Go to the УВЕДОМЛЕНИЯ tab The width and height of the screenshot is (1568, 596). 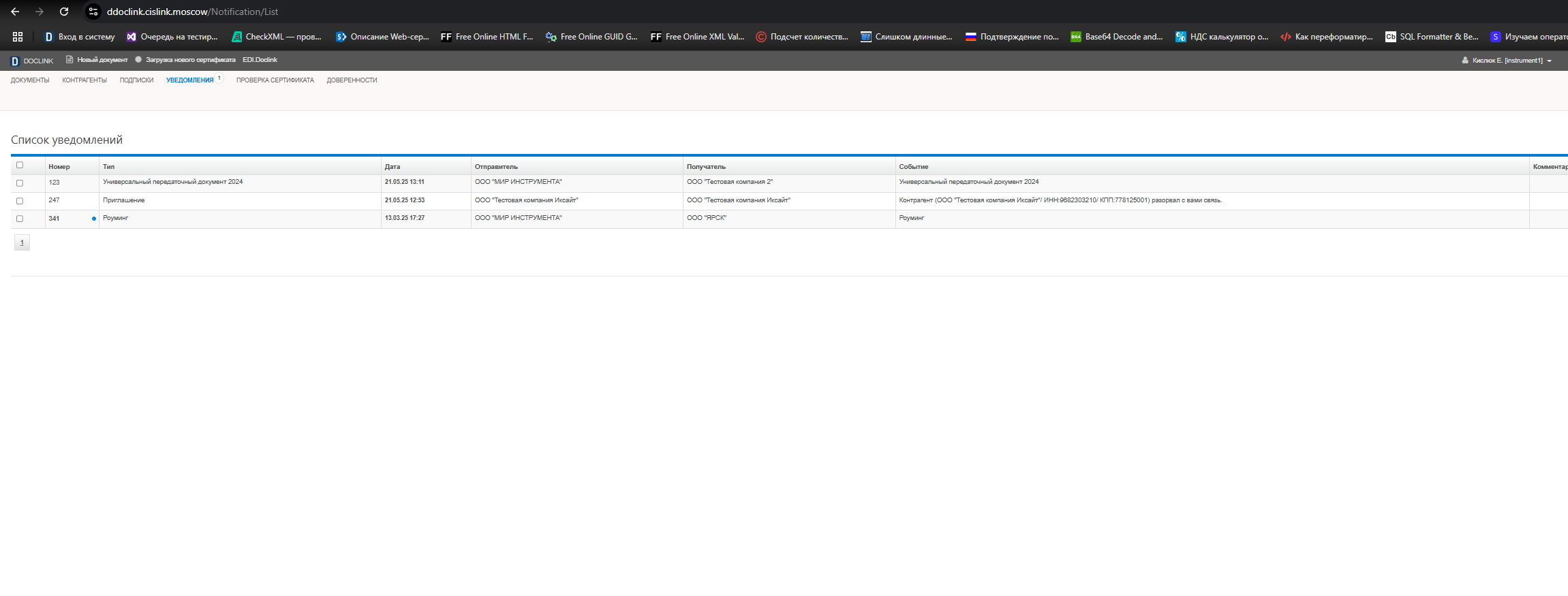[190, 80]
